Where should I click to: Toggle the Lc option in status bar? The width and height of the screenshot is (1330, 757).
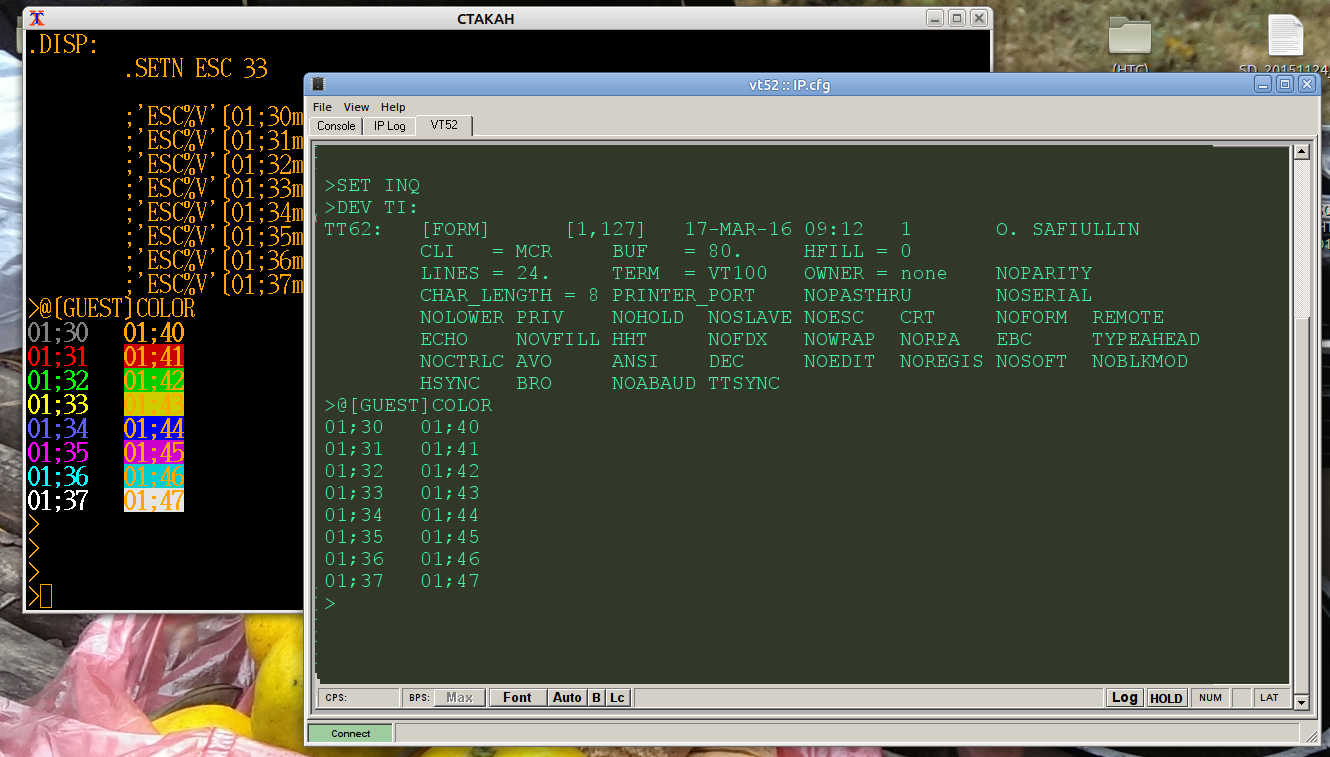click(x=618, y=697)
